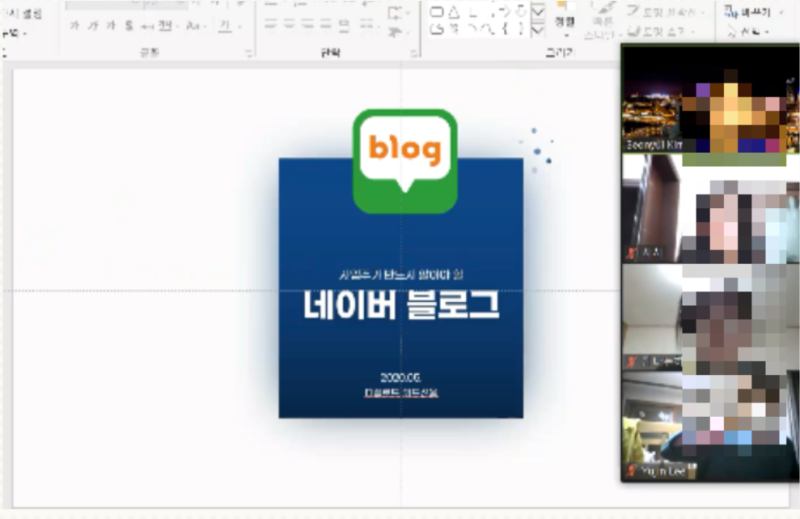Select the left brace shape

click(x=505, y=29)
